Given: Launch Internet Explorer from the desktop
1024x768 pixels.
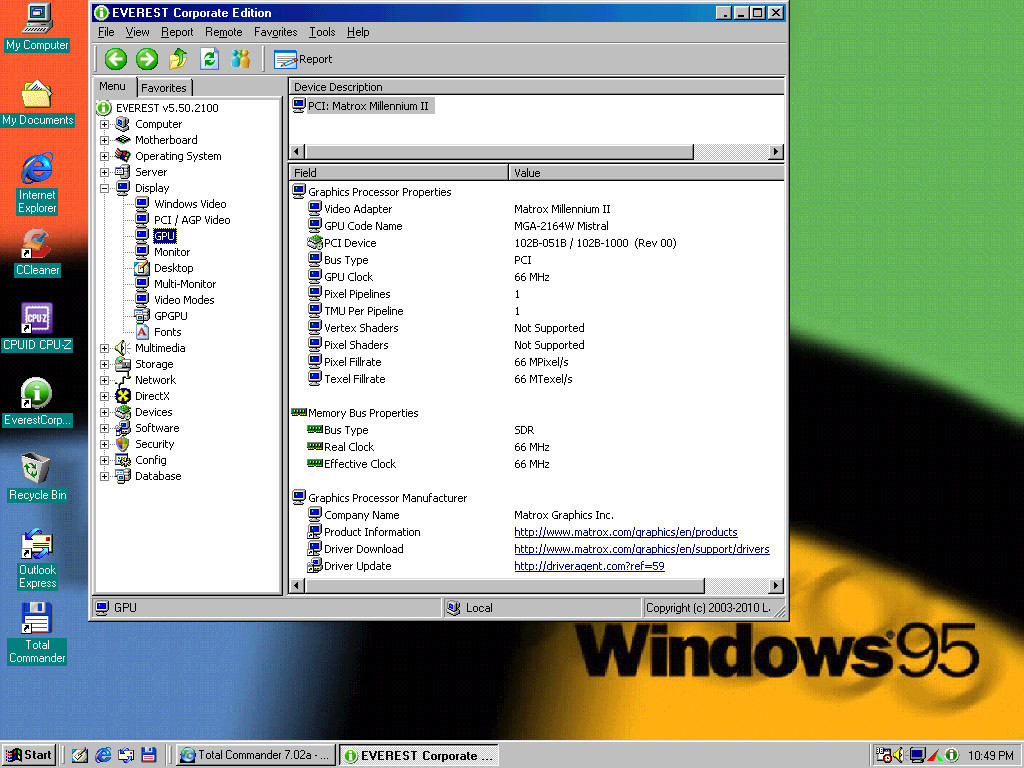Looking at the screenshot, I should pos(37,184).
